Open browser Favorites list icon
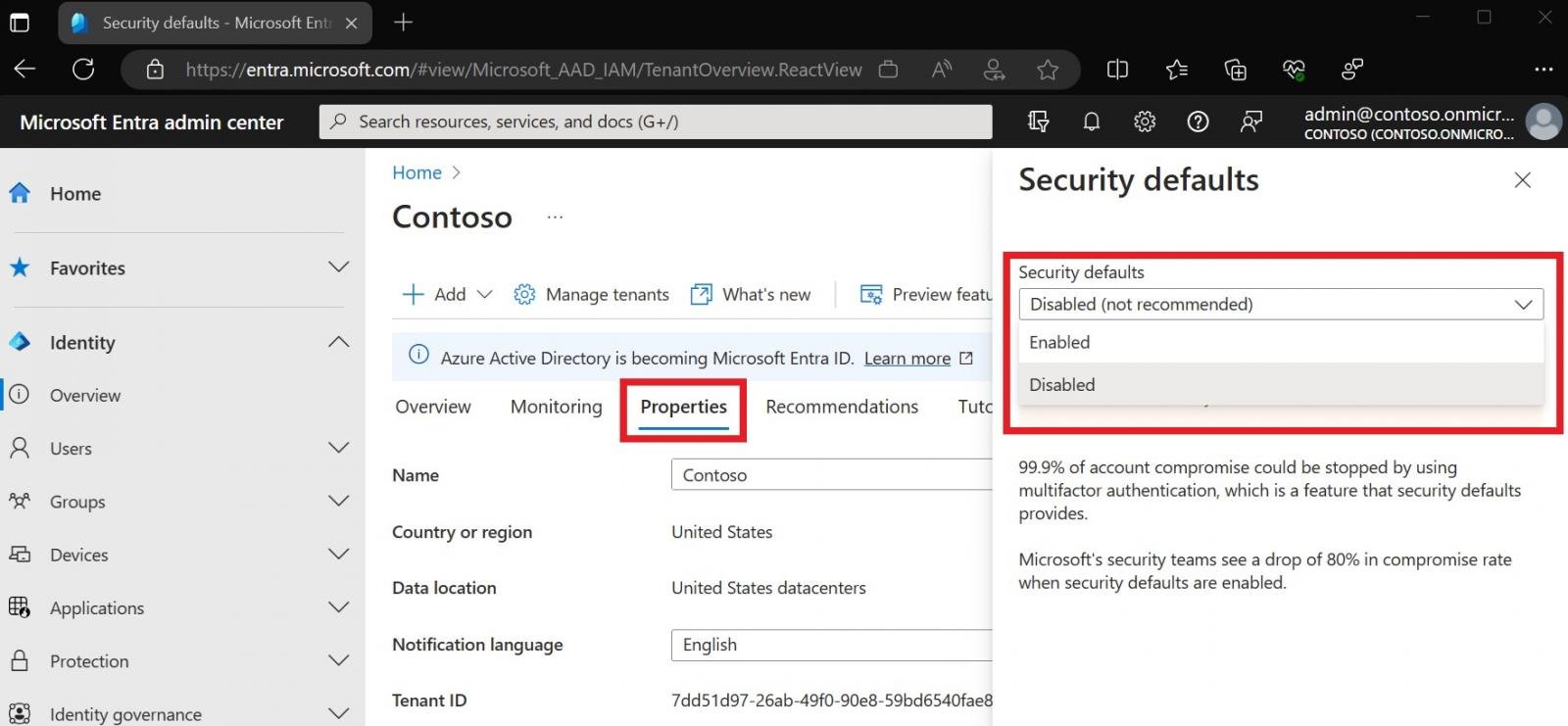Image resolution: width=1568 pixels, height=726 pixels. tap(1177, 70)
